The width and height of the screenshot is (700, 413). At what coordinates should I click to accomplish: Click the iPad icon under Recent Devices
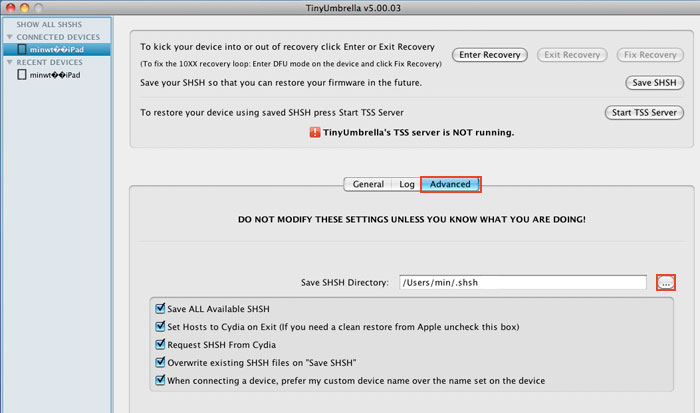[22, 75]
